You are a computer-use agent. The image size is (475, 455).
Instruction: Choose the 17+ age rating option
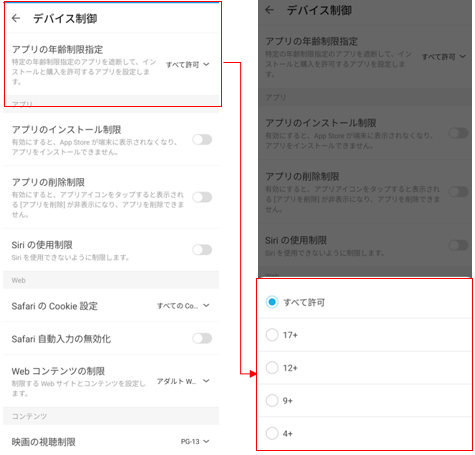[x=365, y=335]
